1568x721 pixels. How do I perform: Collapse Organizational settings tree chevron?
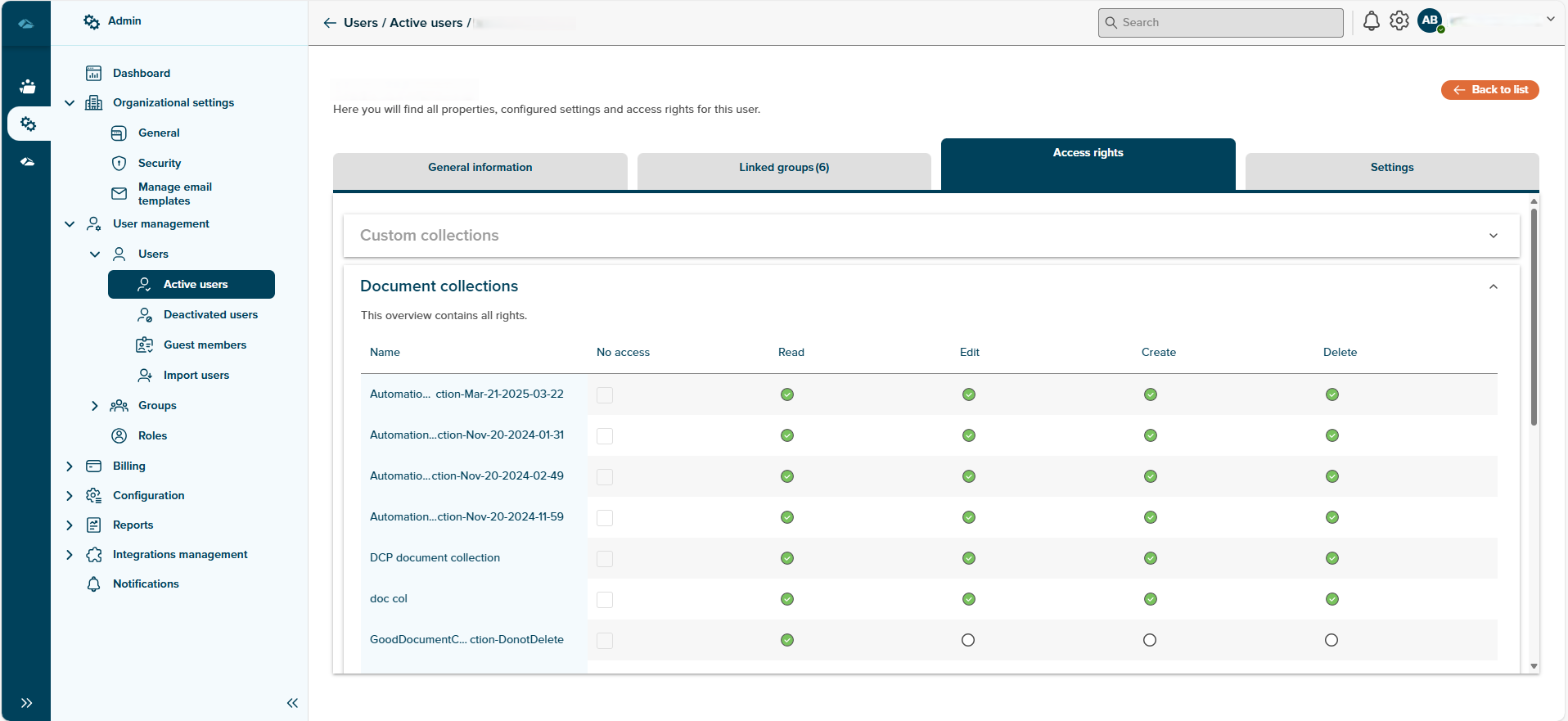point(70,102)
